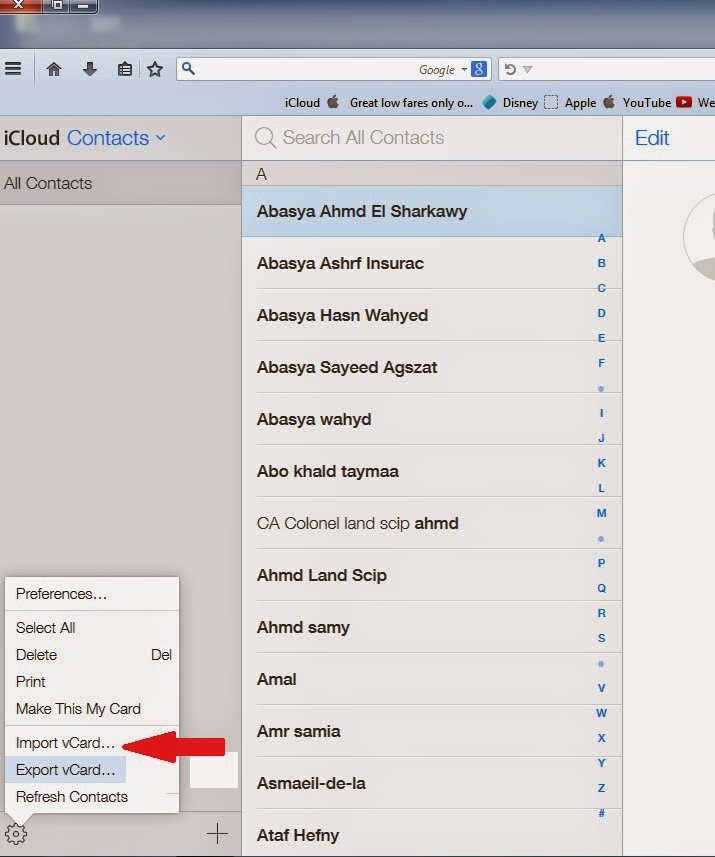Jump to letter S in alphabet index
Image resolution: width=715 pixels, height=857 pixels.
click(601, 638)
